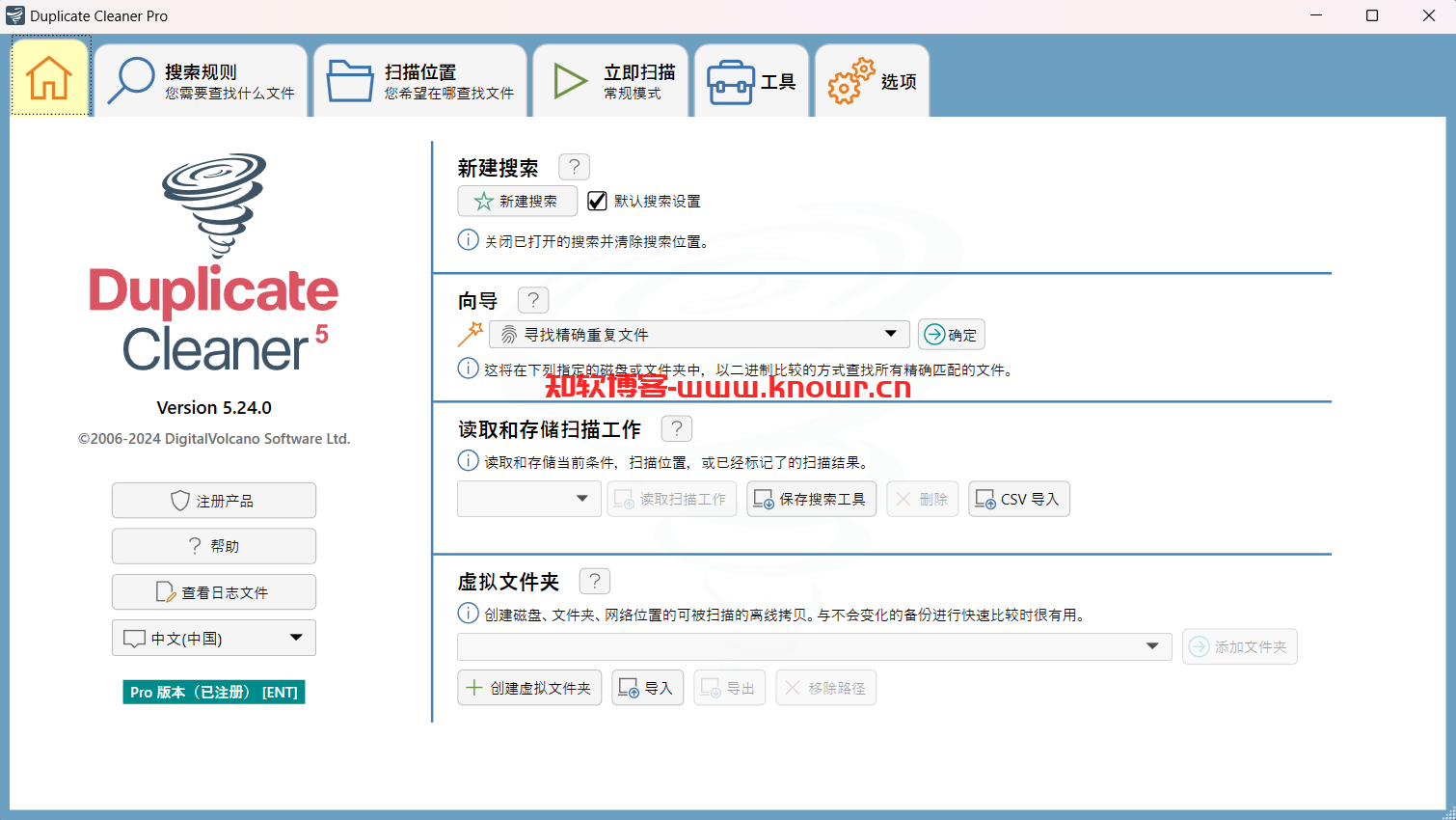Click the app icon in title bar
Viewport: 1456px width, 820px height.
click(14, 15)
